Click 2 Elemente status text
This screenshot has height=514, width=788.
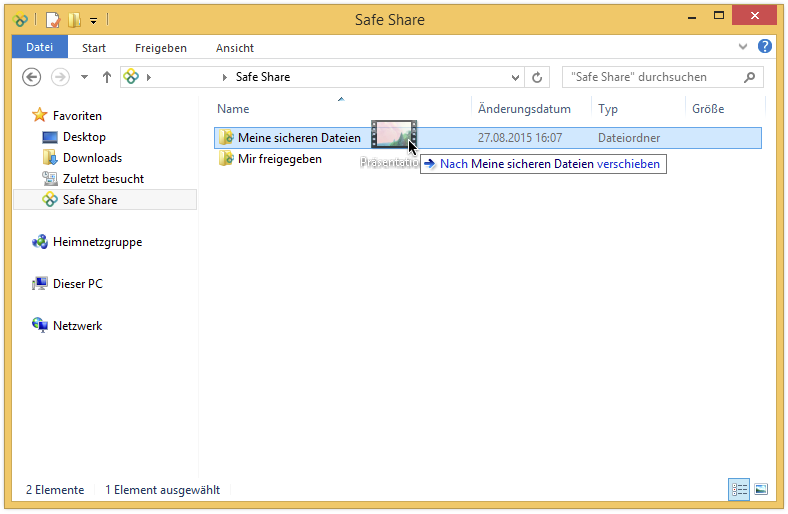pyautogui.click(x=55, y=490)
